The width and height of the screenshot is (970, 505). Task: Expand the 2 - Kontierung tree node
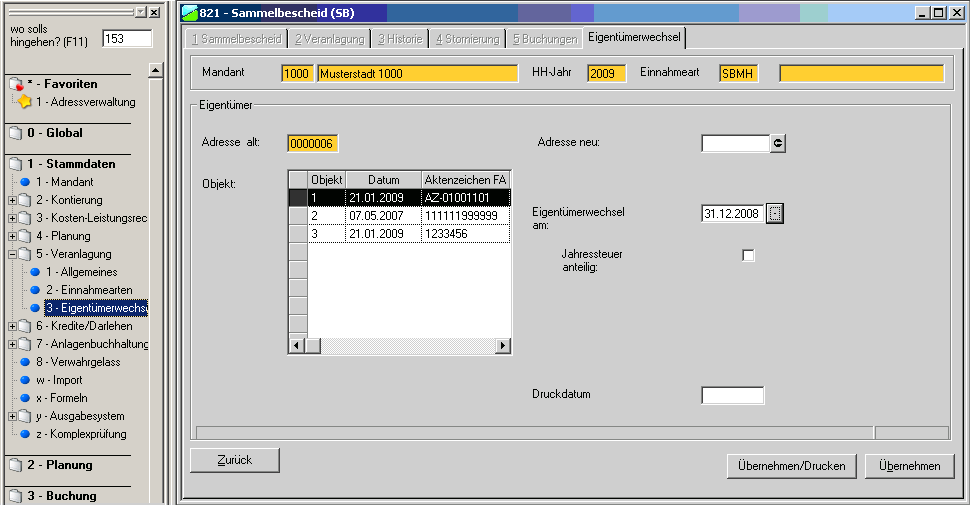click(12, 200)
